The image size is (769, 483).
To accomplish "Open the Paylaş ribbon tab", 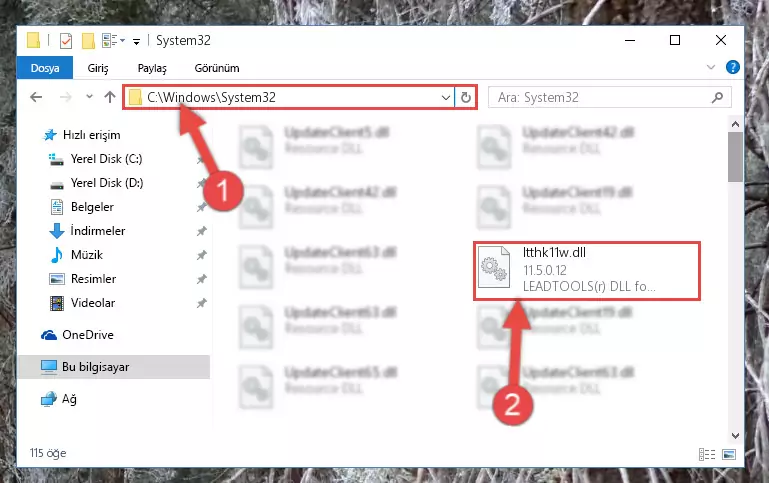I will (x=152, y=68).
